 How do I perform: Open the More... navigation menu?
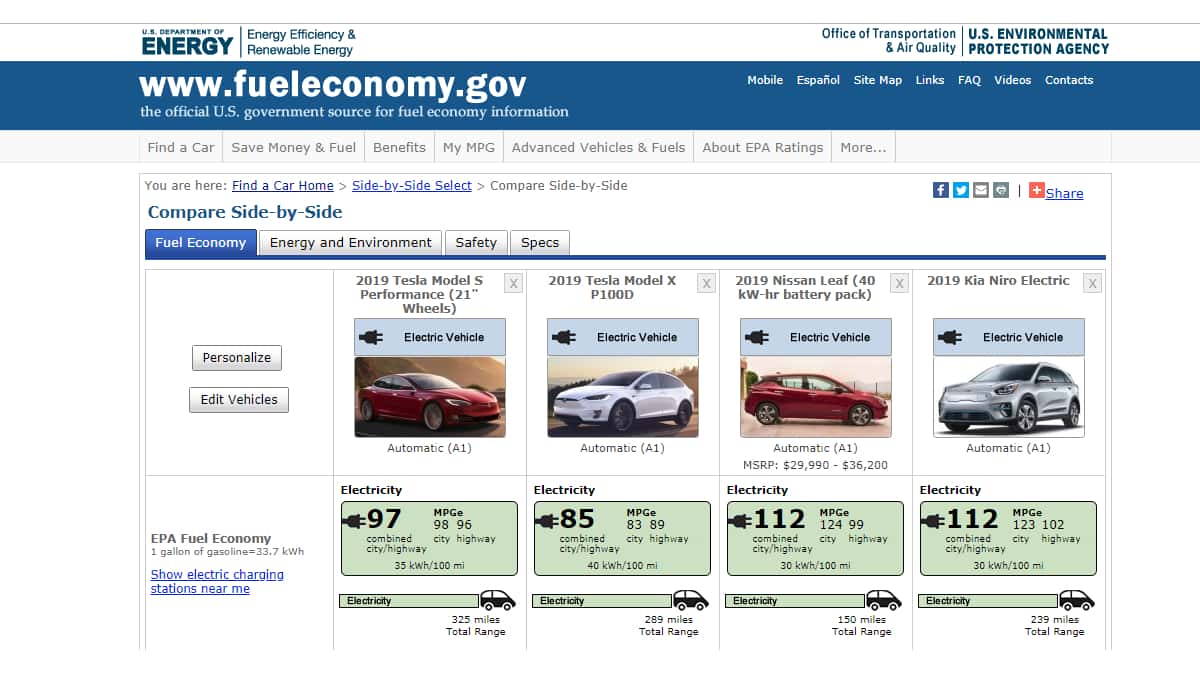click(863, 147)
